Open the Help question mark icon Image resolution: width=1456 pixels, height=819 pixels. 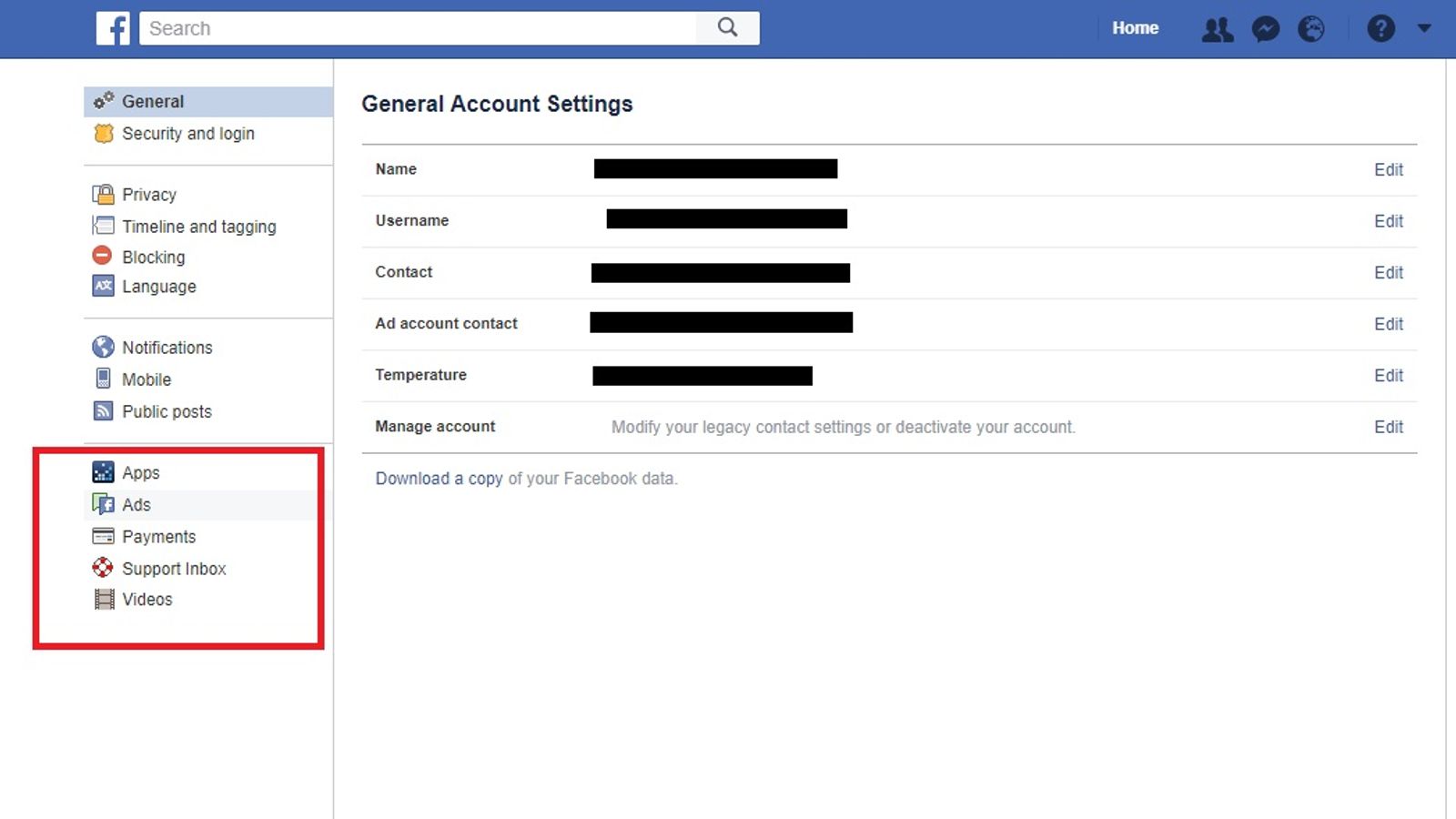point(1380,28)
